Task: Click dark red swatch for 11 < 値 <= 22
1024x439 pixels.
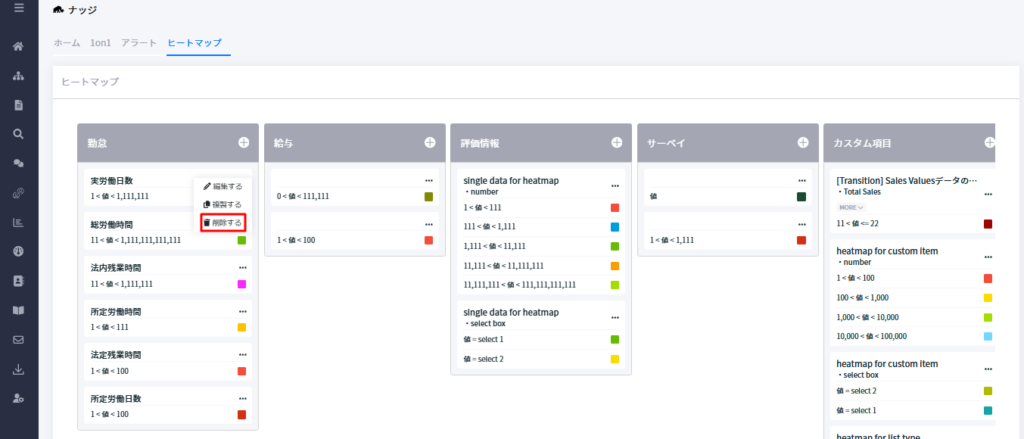Action: coord(988,224)
